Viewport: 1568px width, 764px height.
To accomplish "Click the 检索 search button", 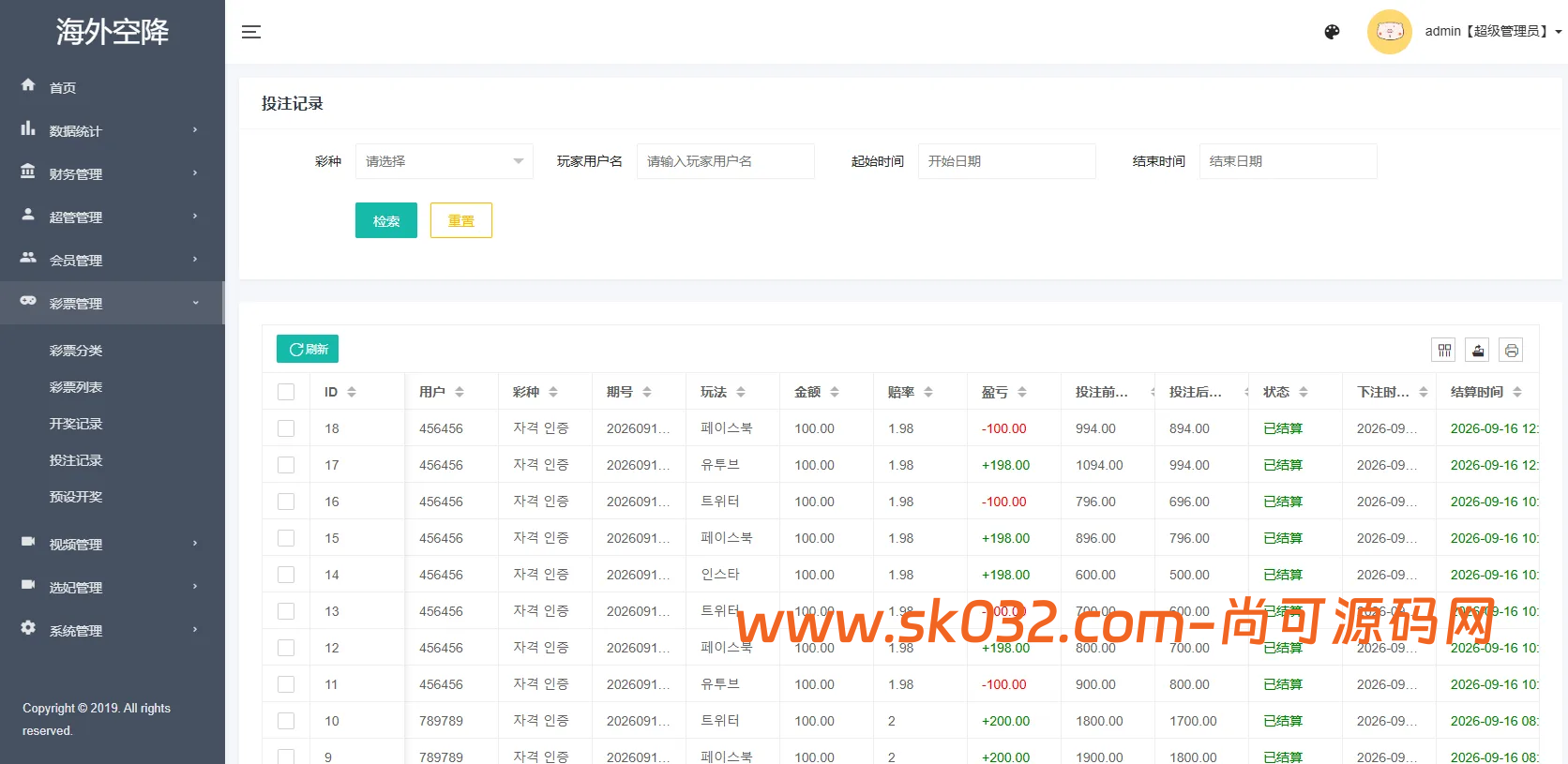I will pos(386,220).
